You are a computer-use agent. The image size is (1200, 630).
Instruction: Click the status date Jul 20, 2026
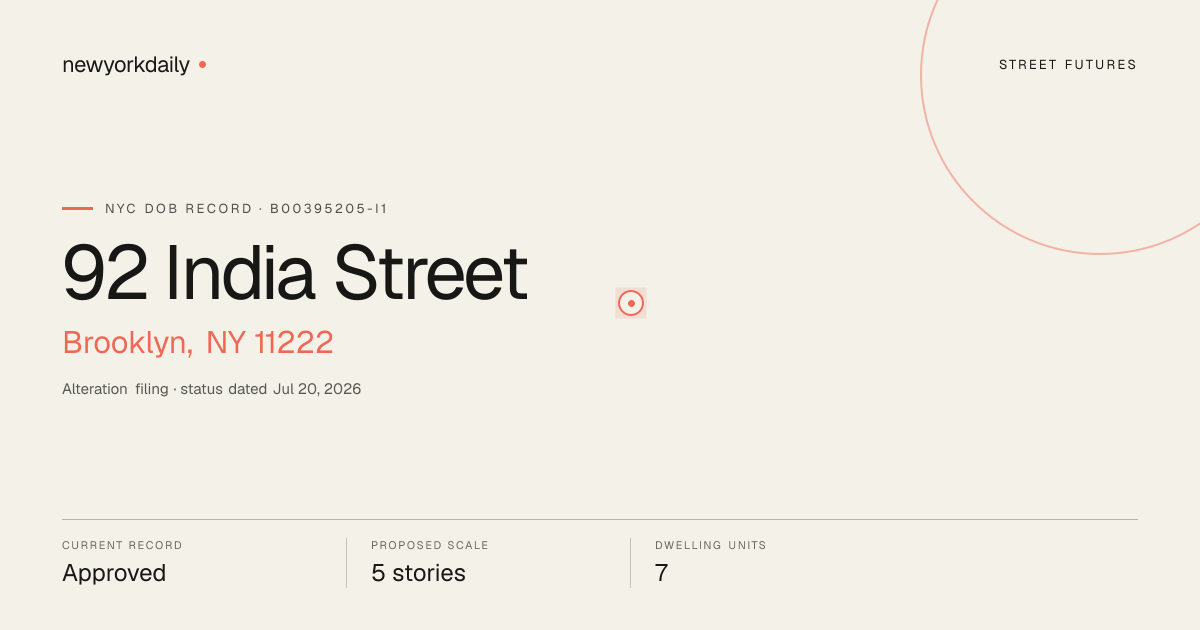pyautogui.click(x=317, y=389)
